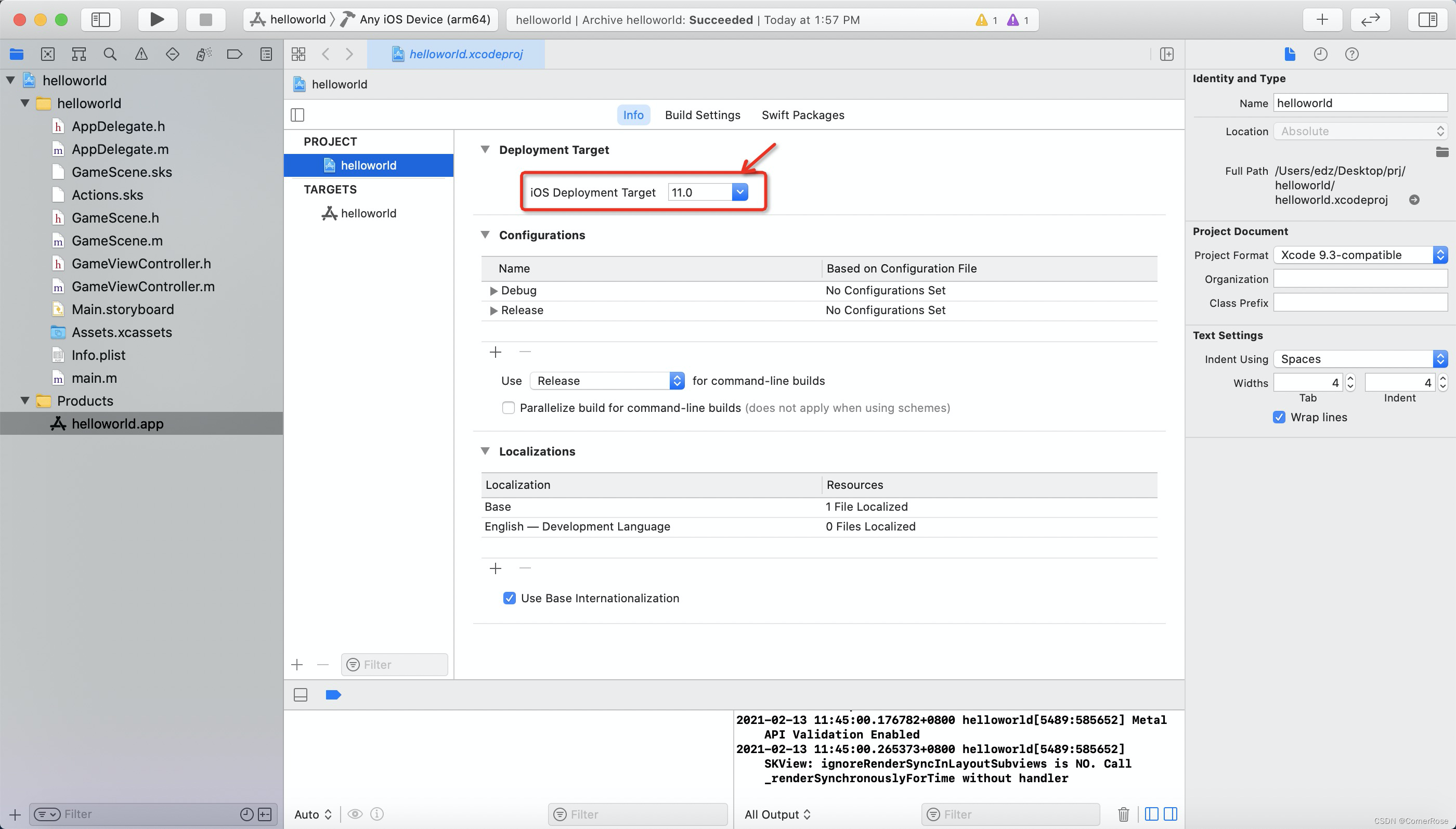Open the Find navigator magnifier icon
The height and width of the screenshot is (829, 1456).
(x=110, y=54)
